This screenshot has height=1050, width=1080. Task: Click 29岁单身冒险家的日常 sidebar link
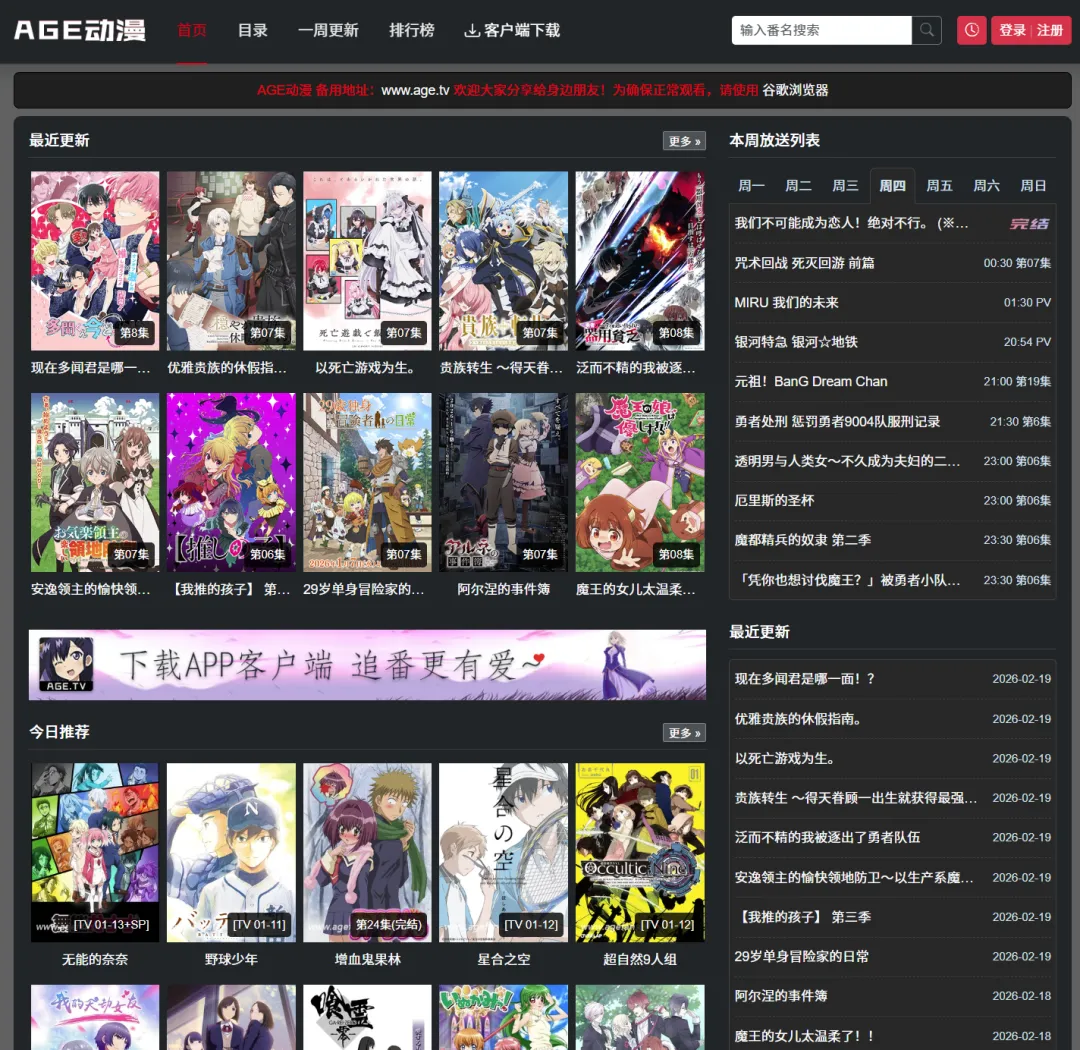(x=802, y=957)
